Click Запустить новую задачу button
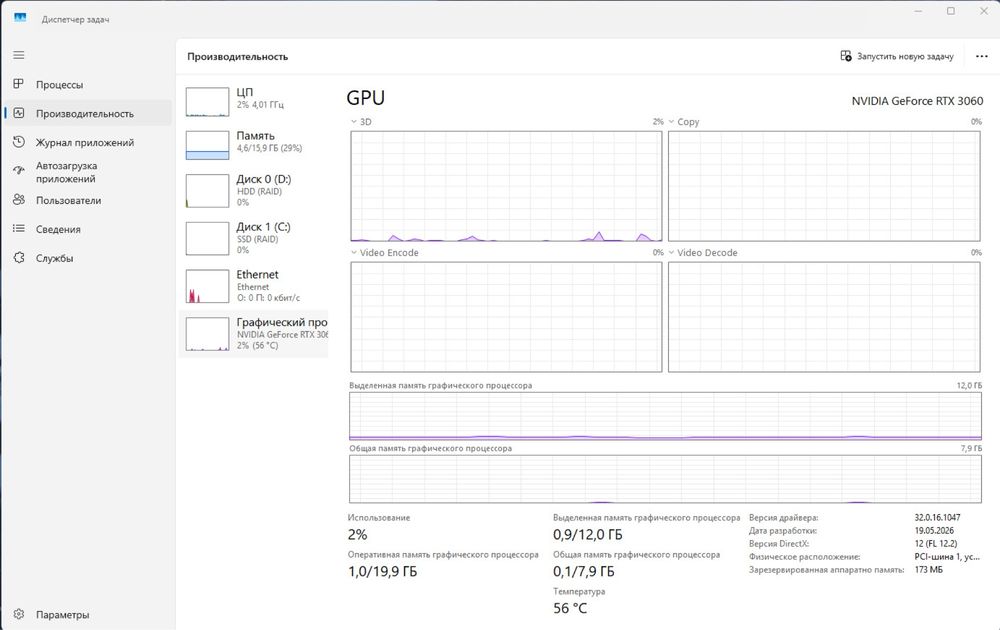 pyautogui.click(x=897, y=56)
